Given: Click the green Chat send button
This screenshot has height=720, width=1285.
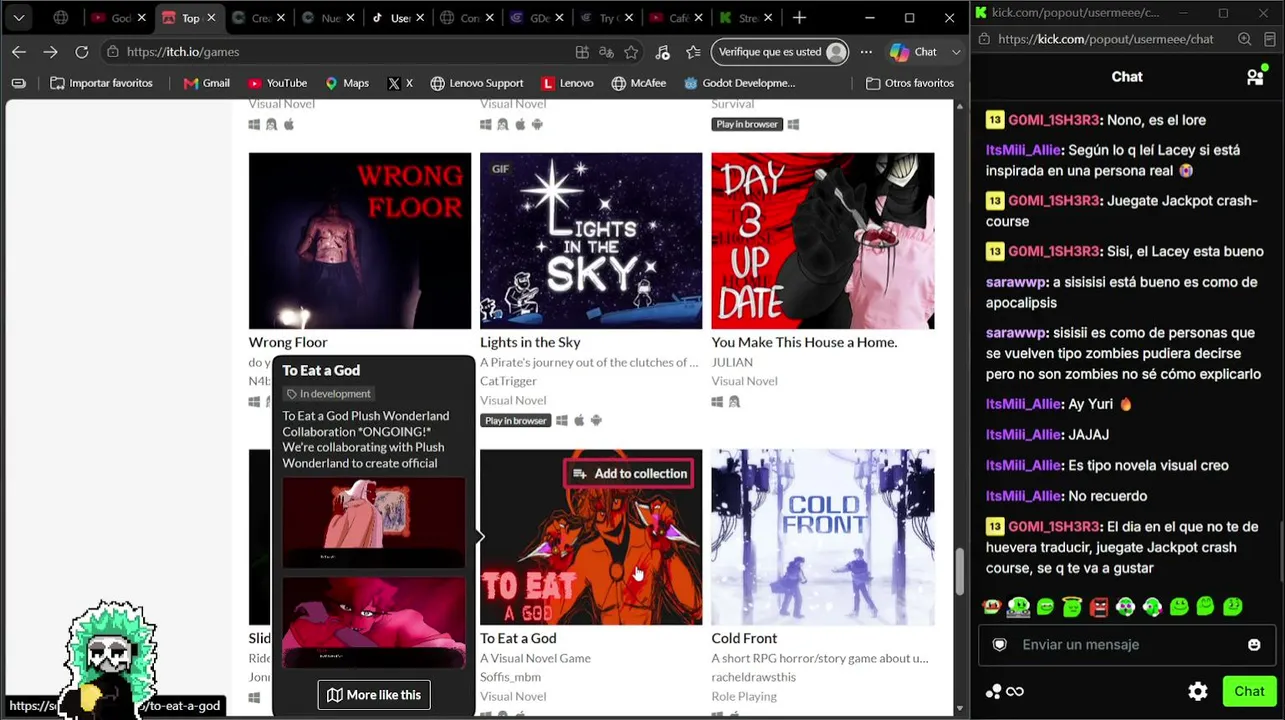Looking at the screenshot, I should (1249, 691).
